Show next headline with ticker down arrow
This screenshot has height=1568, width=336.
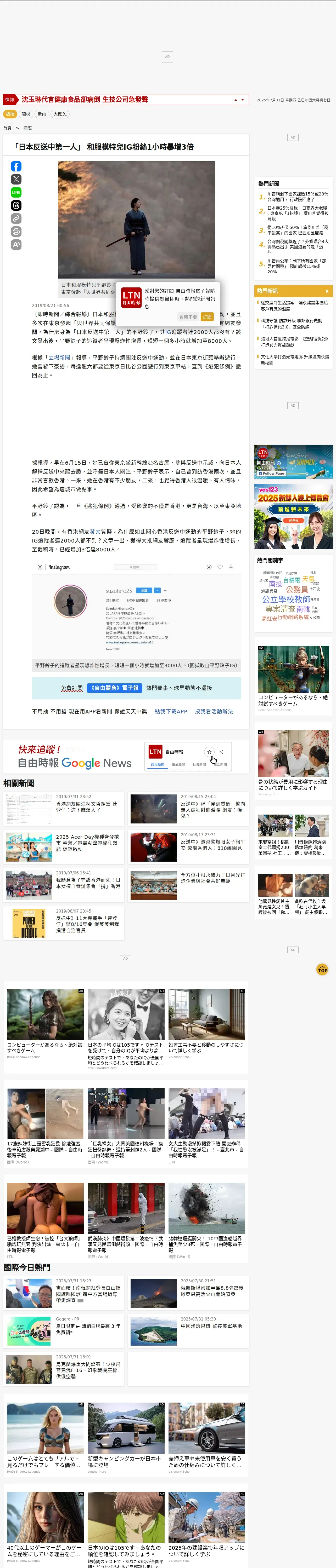tap(243, 100)
